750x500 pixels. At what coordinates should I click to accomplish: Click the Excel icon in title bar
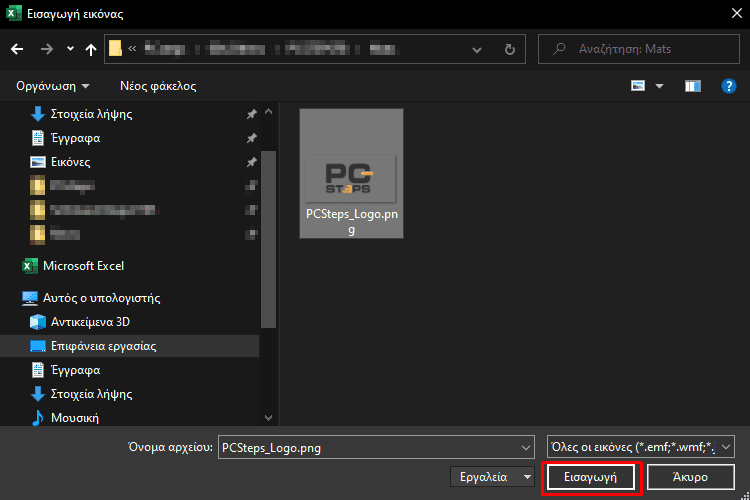(13, 13)
